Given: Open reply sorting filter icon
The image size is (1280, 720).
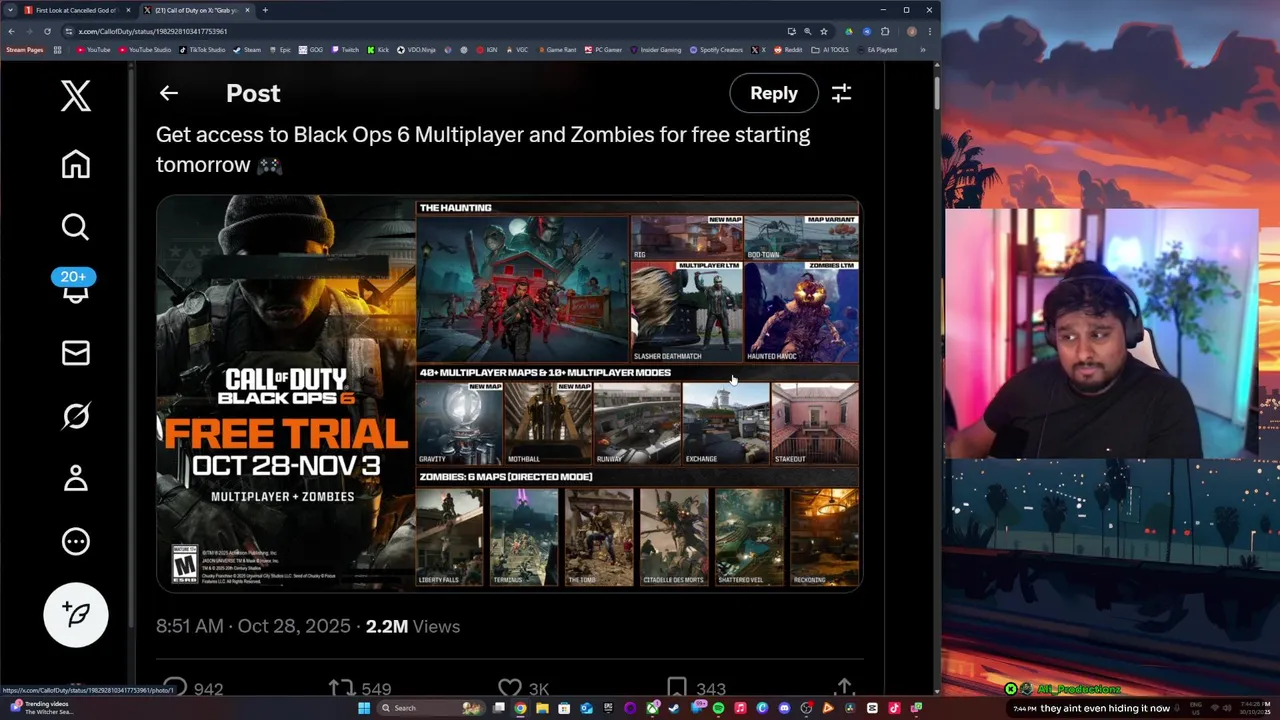Looking at the screenshot, I should pos(841,93).
